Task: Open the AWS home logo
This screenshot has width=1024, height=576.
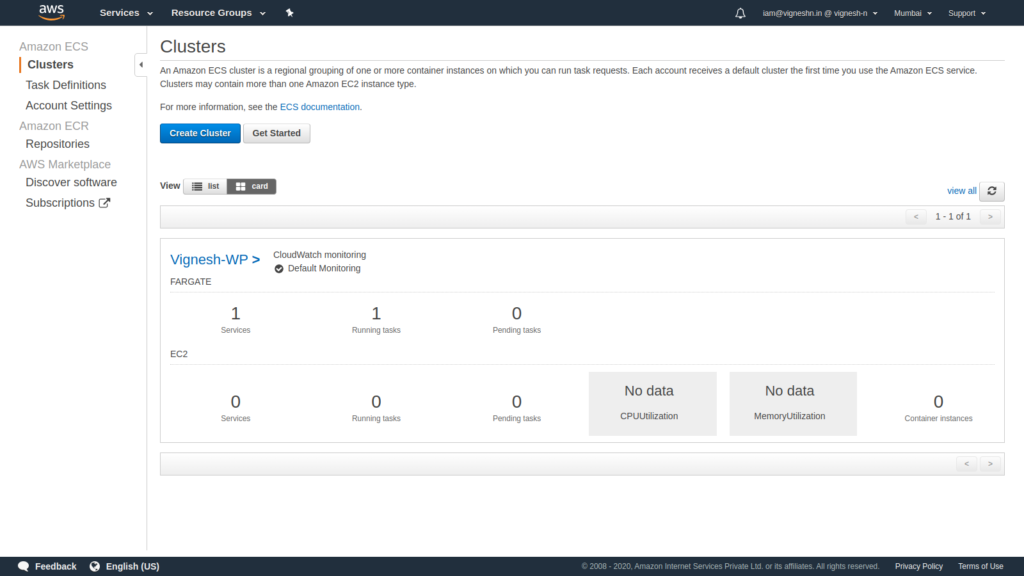Action: coord(51,12)
